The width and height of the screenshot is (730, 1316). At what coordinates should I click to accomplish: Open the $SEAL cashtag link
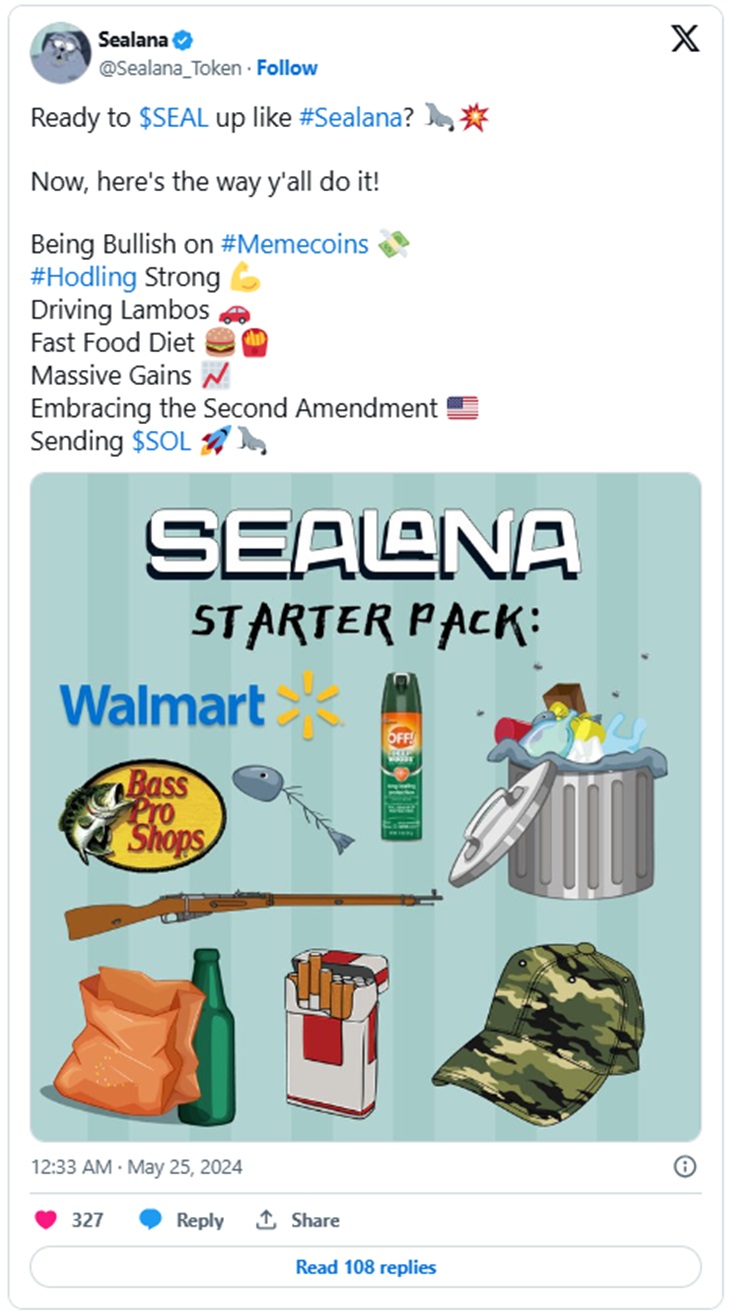[173, 118]
